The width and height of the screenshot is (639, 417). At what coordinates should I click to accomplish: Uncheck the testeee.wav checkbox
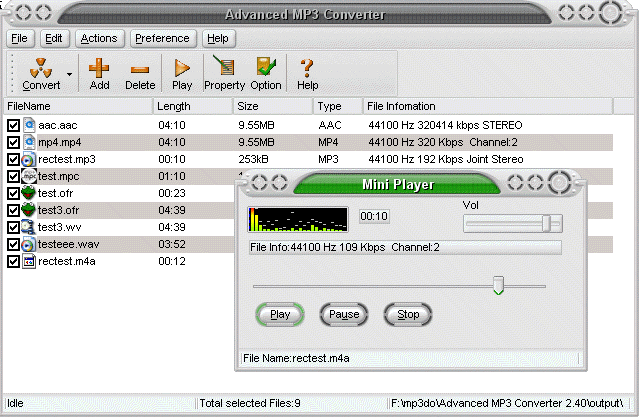point(13,244)
